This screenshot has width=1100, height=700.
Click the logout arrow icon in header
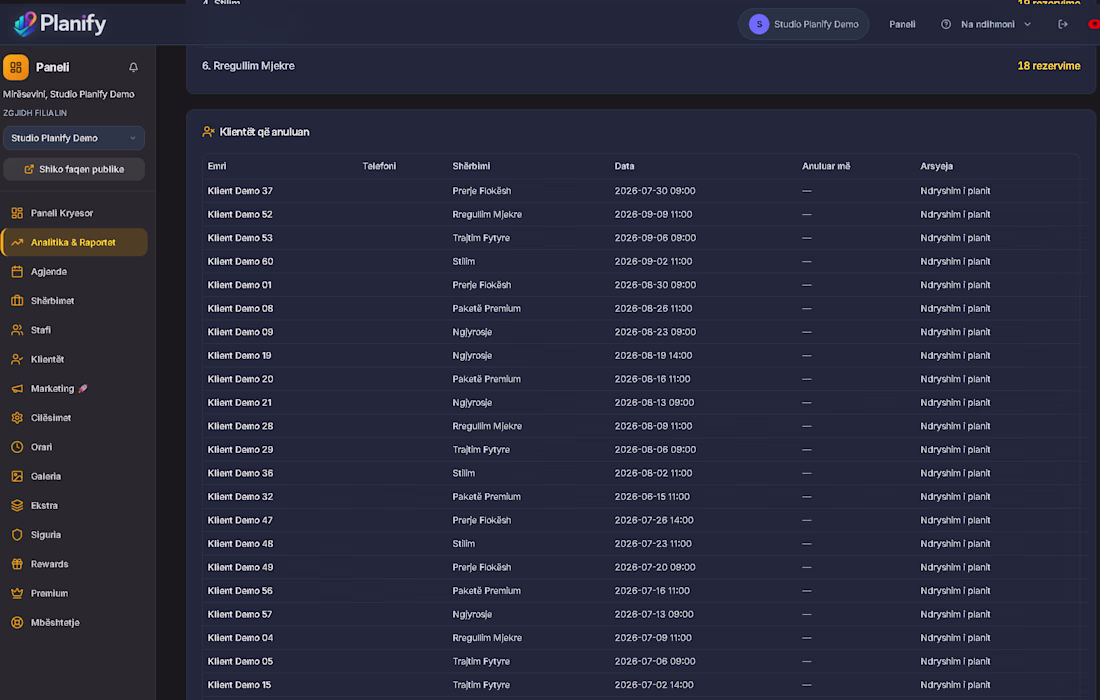pyautogui.click(x=1063, y=25)
